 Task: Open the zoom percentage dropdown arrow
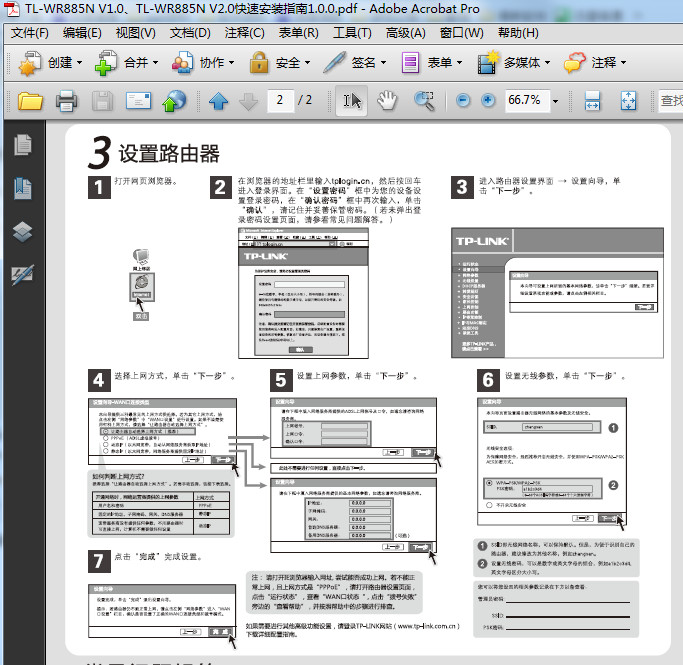[x=555, y=101]
